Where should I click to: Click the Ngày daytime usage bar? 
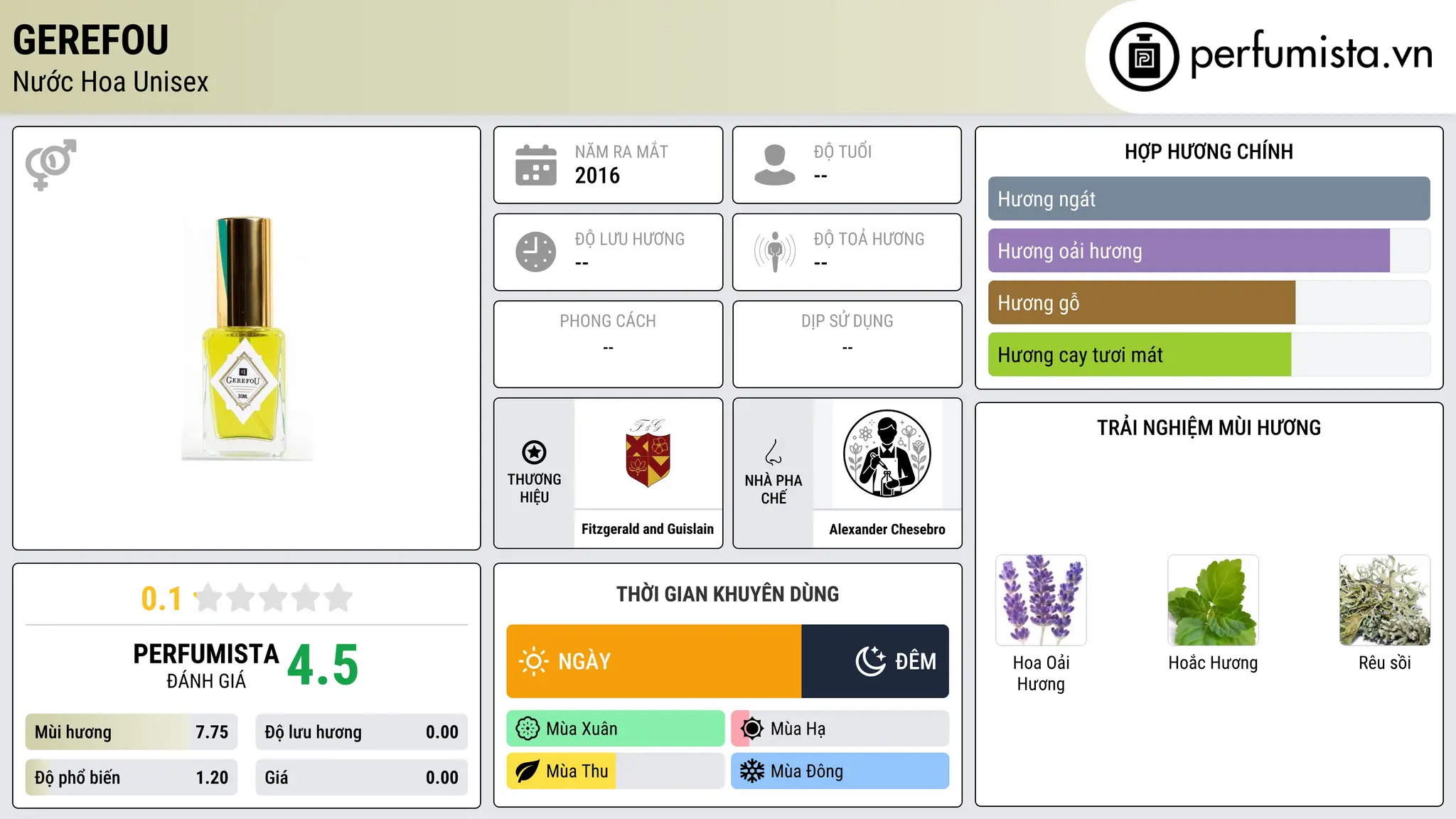click(654, 661)
